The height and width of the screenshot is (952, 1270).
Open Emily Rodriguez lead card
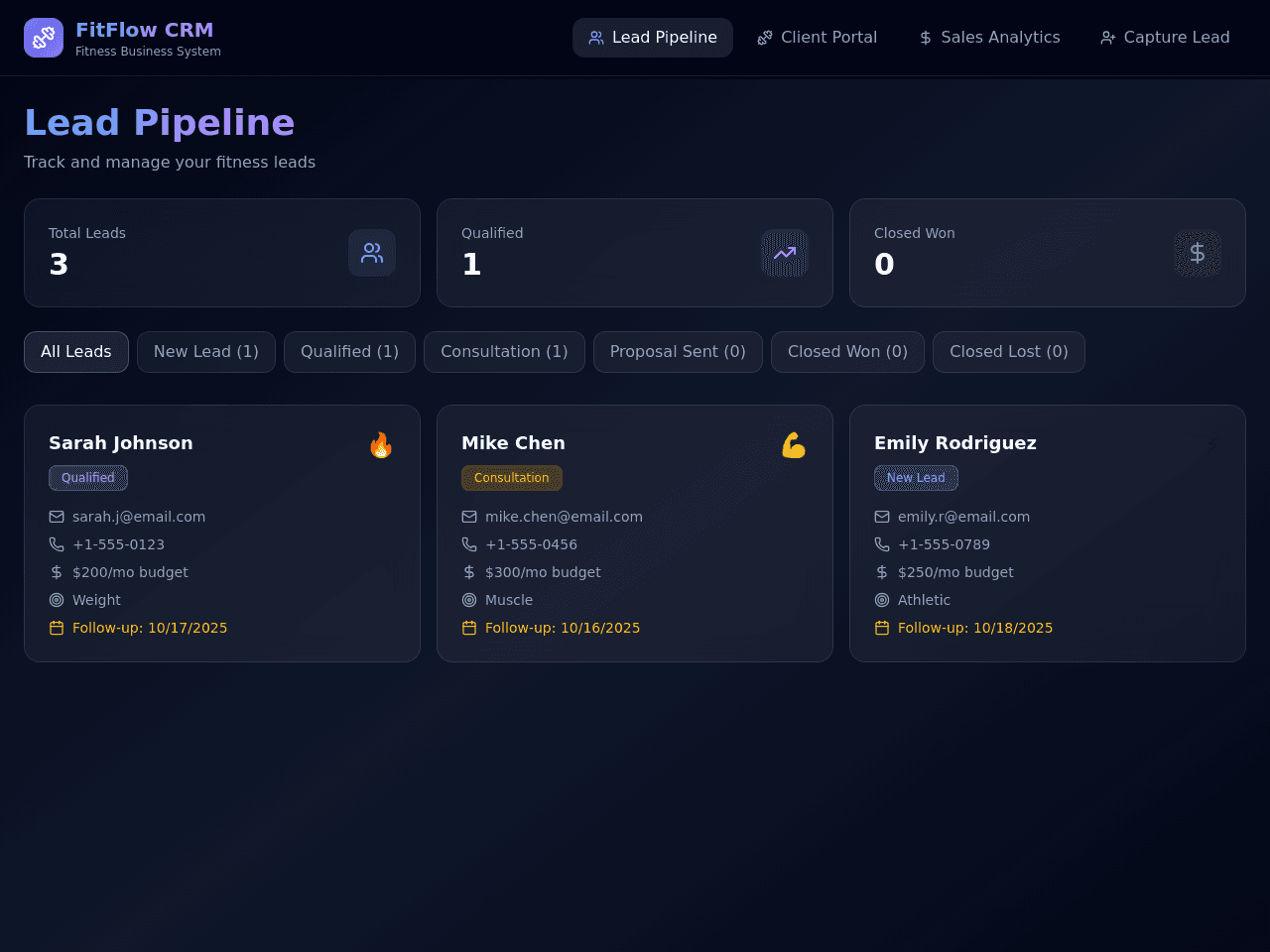coord(1048,534)
